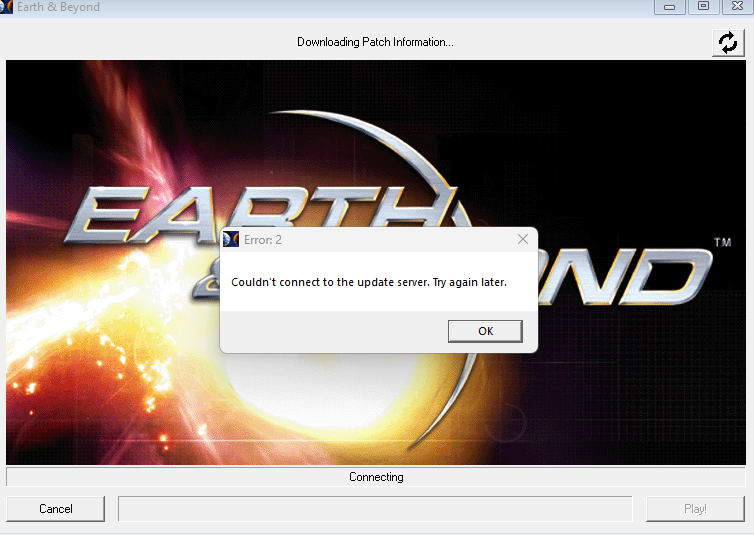Click the TM mark on the banner

point(722,242)
